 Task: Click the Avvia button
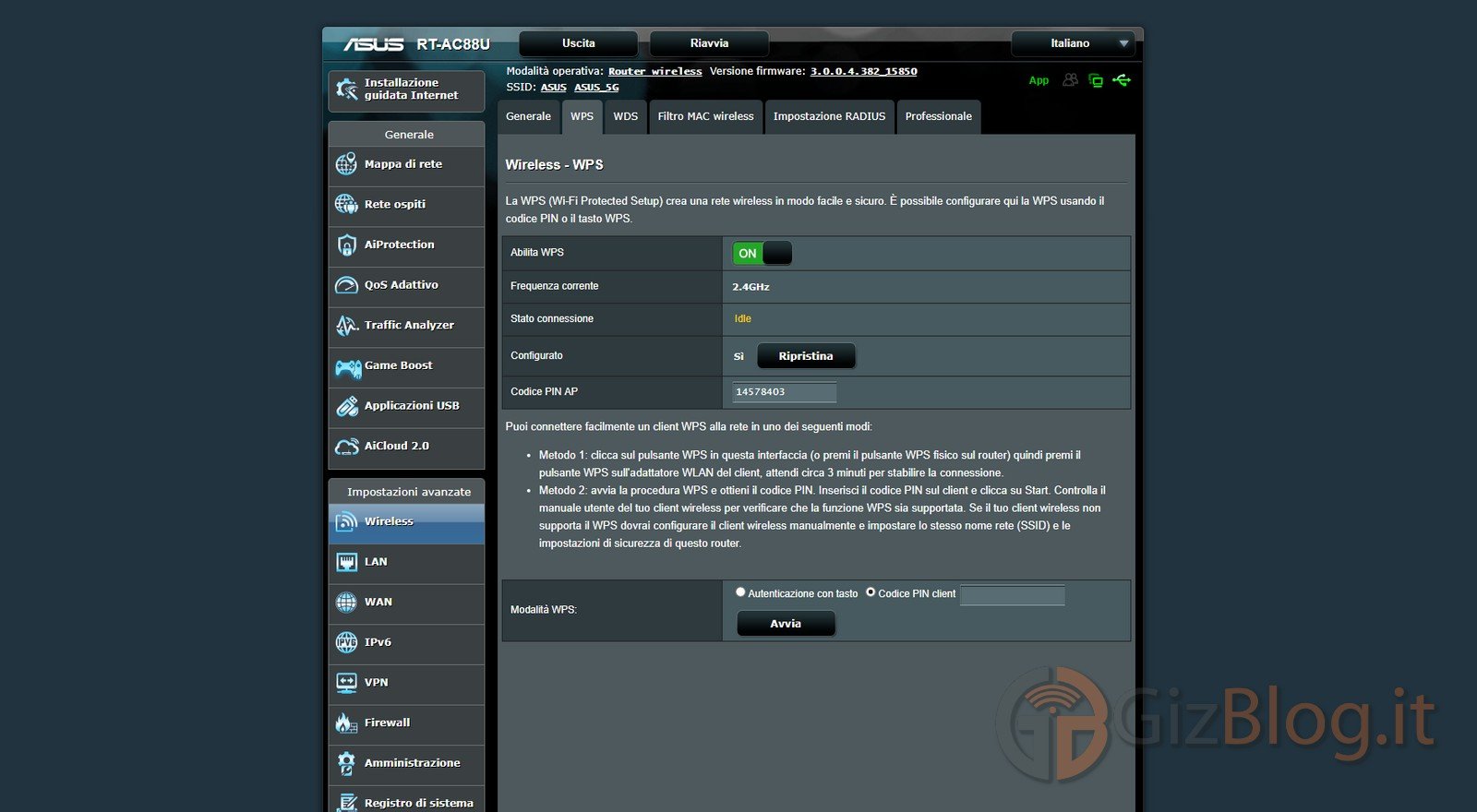[x=786, y=624]
